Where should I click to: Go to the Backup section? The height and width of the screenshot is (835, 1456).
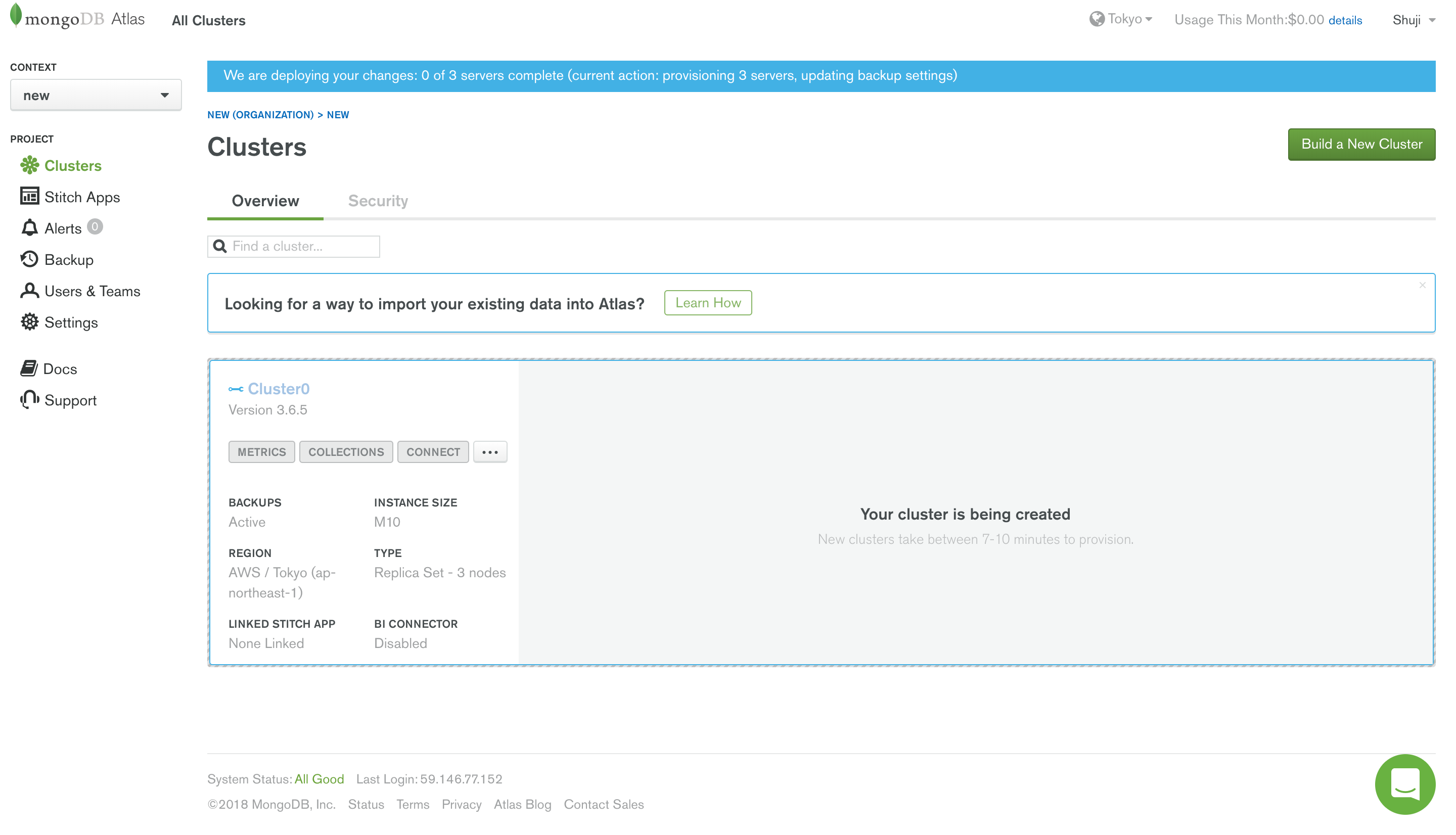tap(68, 259)
